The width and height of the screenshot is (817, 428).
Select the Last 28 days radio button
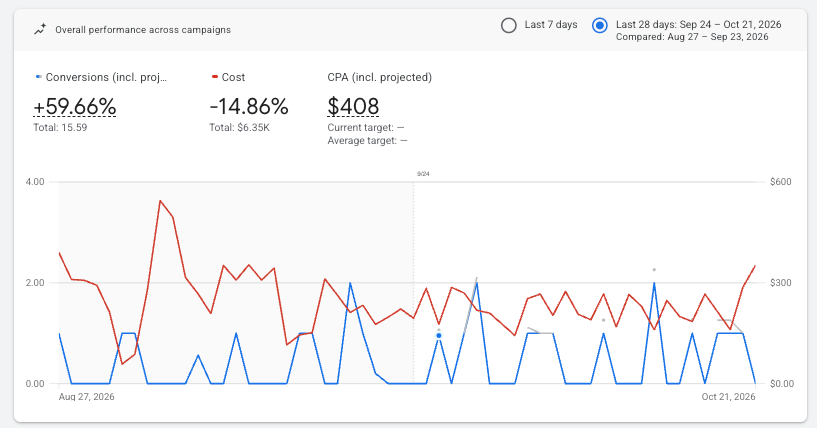coord(600,25)
